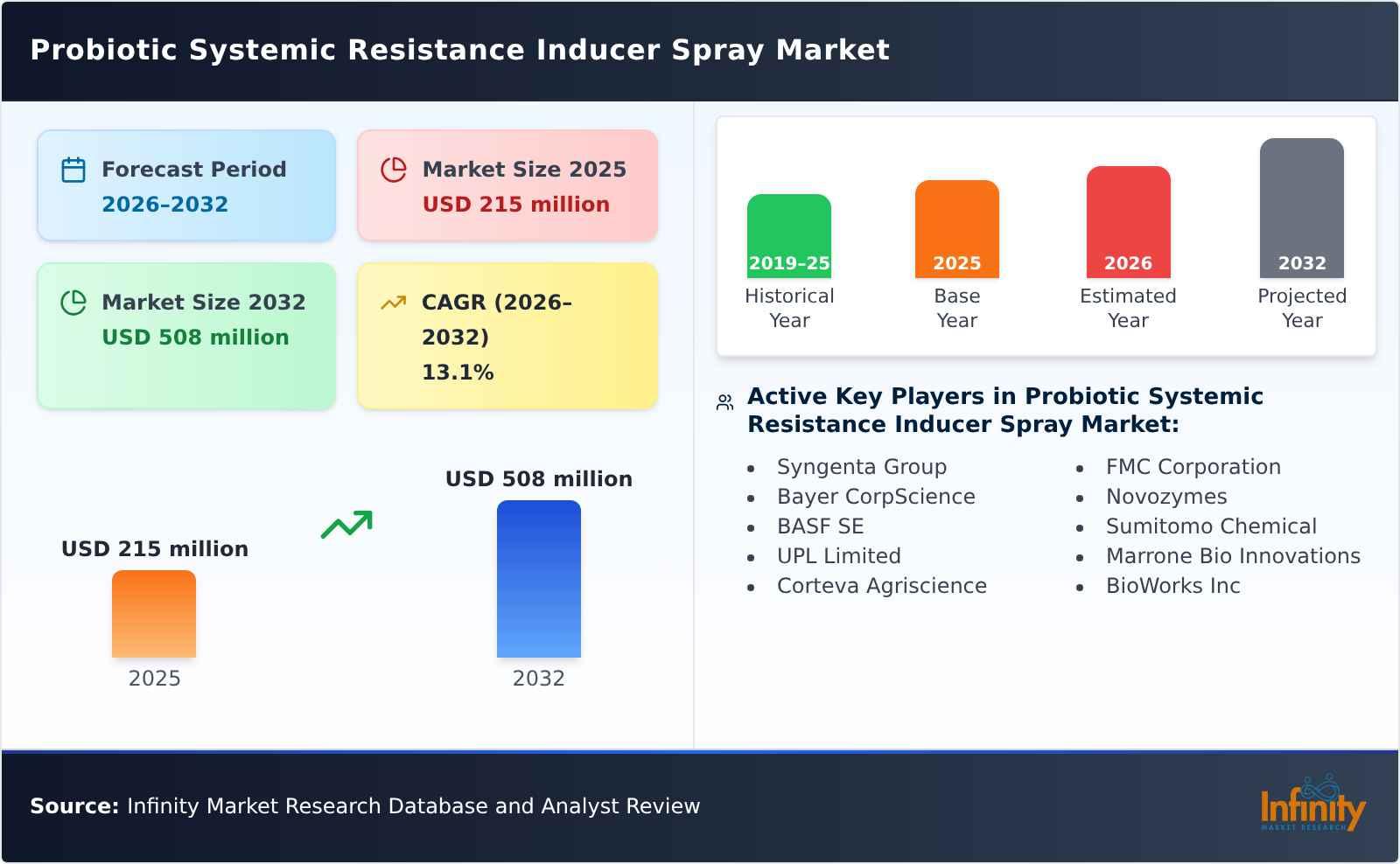Click the pie chart icon on Market Size 2032 card
Viewport: 1400px width, 864px height.
tap(73, 303)
